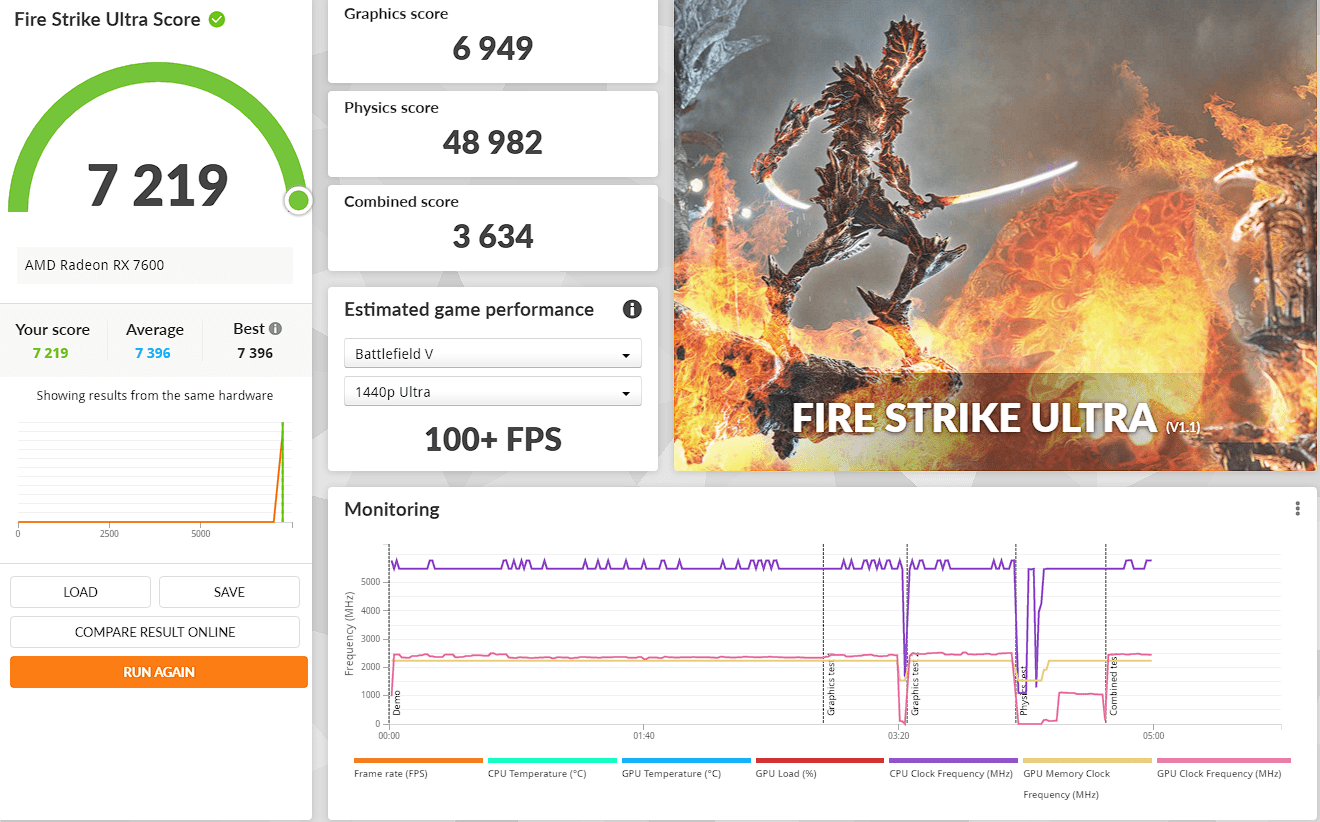Click the 03:20 time axis label
Viewport: 1320px width, 822px height.
(898, 736)
